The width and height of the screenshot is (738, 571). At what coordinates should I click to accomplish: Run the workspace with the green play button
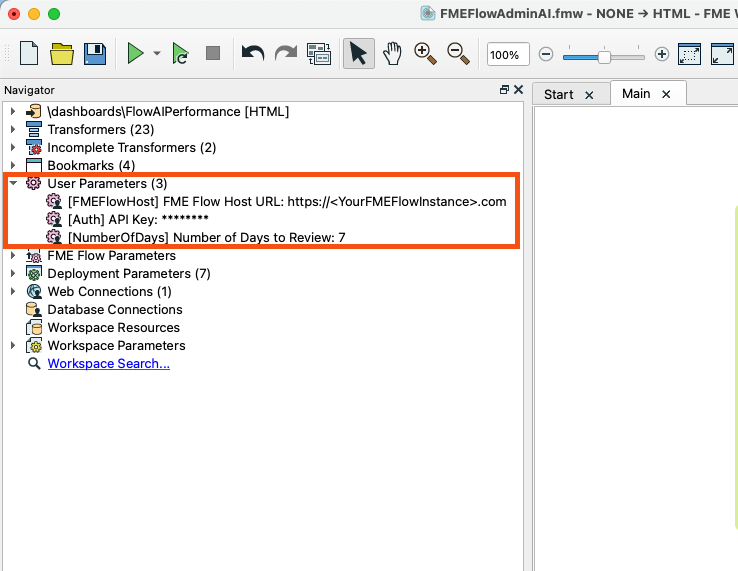pos(136,53)
